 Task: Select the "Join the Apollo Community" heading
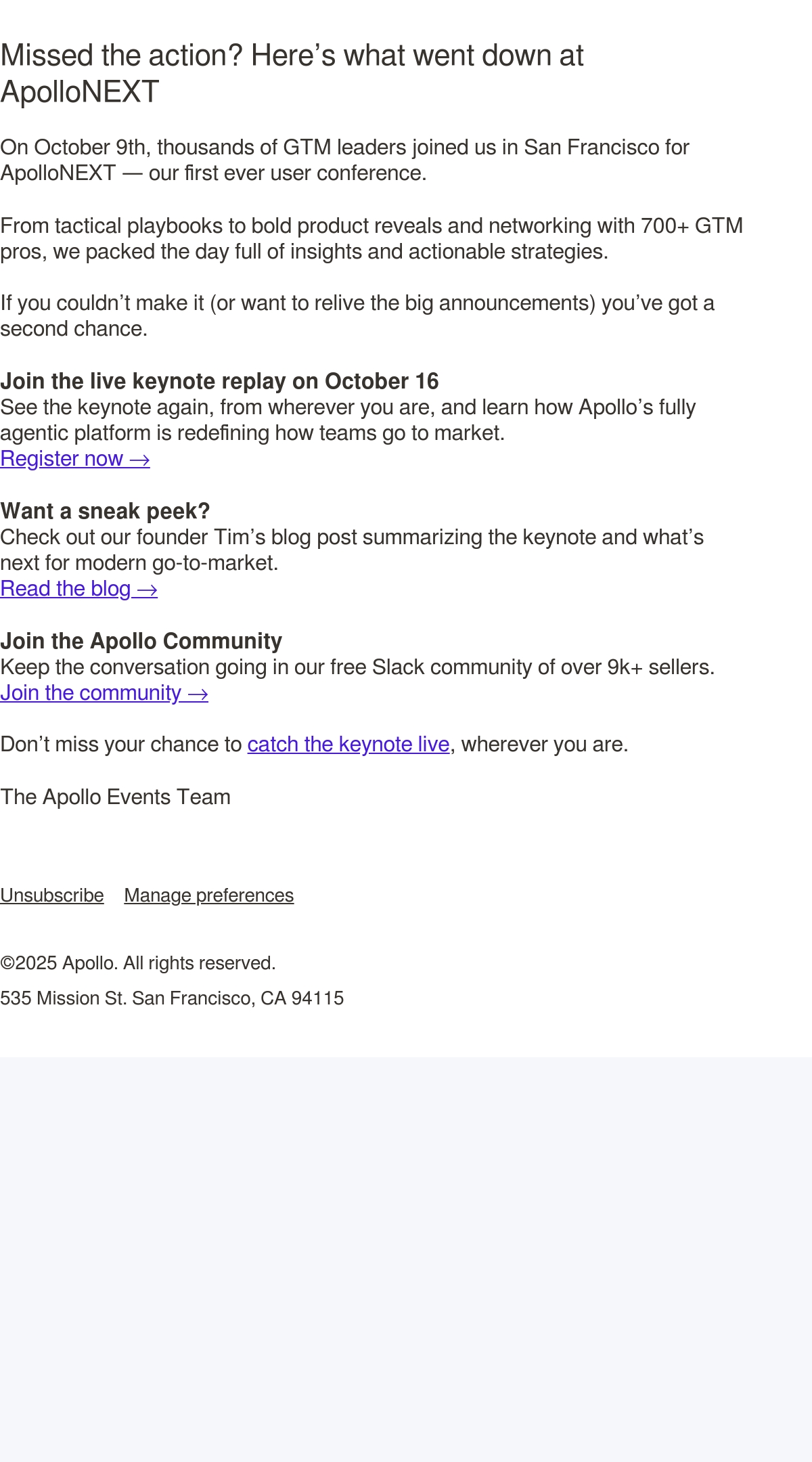point(141,641)
